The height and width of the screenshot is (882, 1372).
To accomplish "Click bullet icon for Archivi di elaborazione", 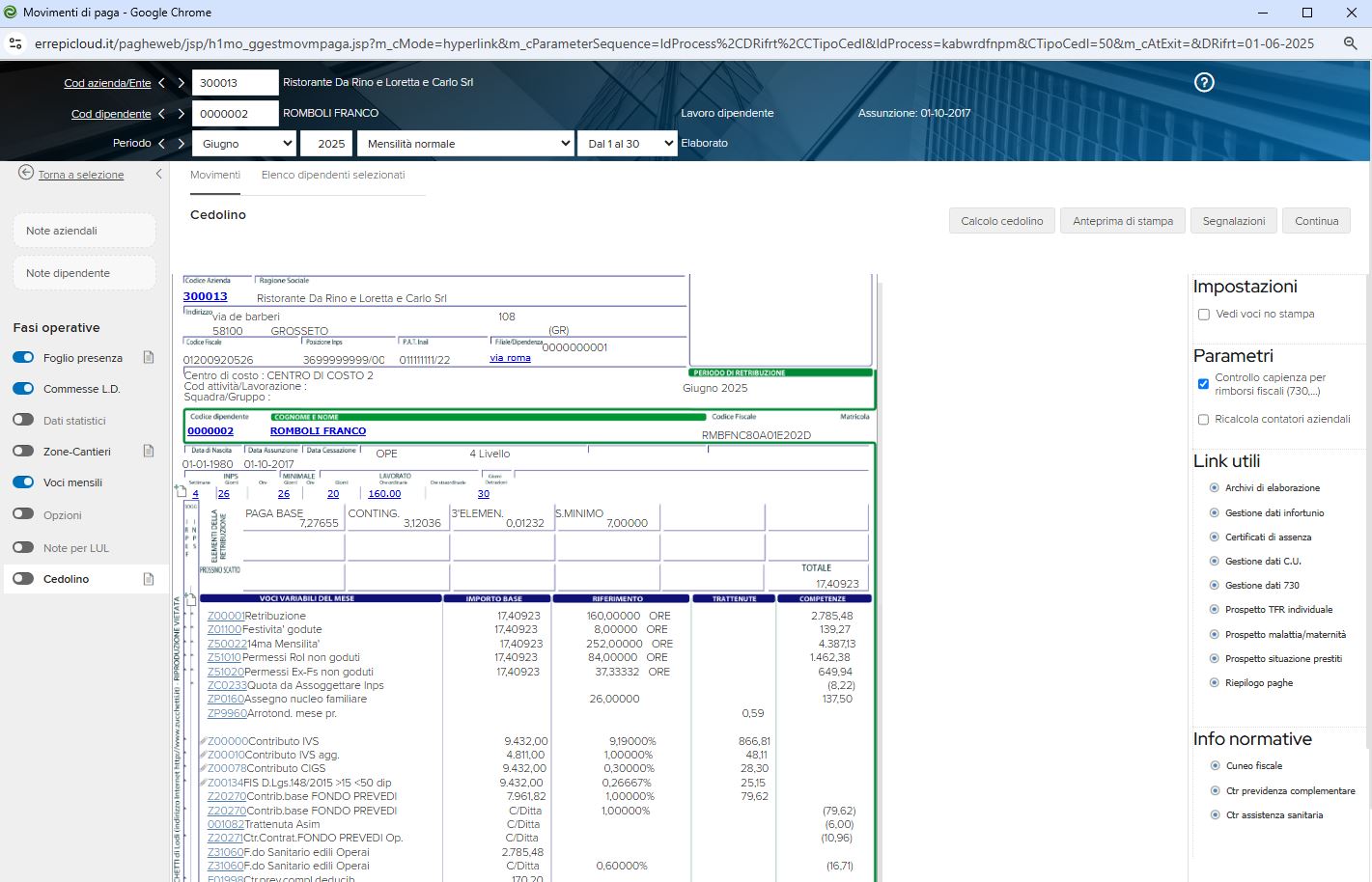I will (x=1215, y=487).
